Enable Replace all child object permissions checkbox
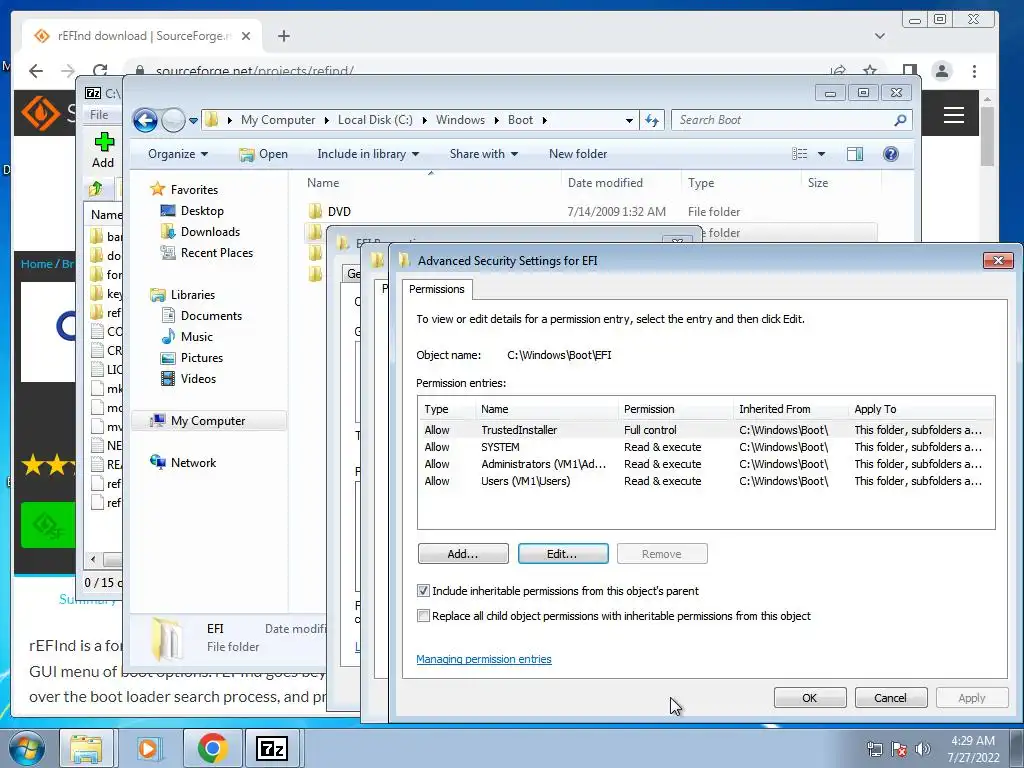 (423, 616)
